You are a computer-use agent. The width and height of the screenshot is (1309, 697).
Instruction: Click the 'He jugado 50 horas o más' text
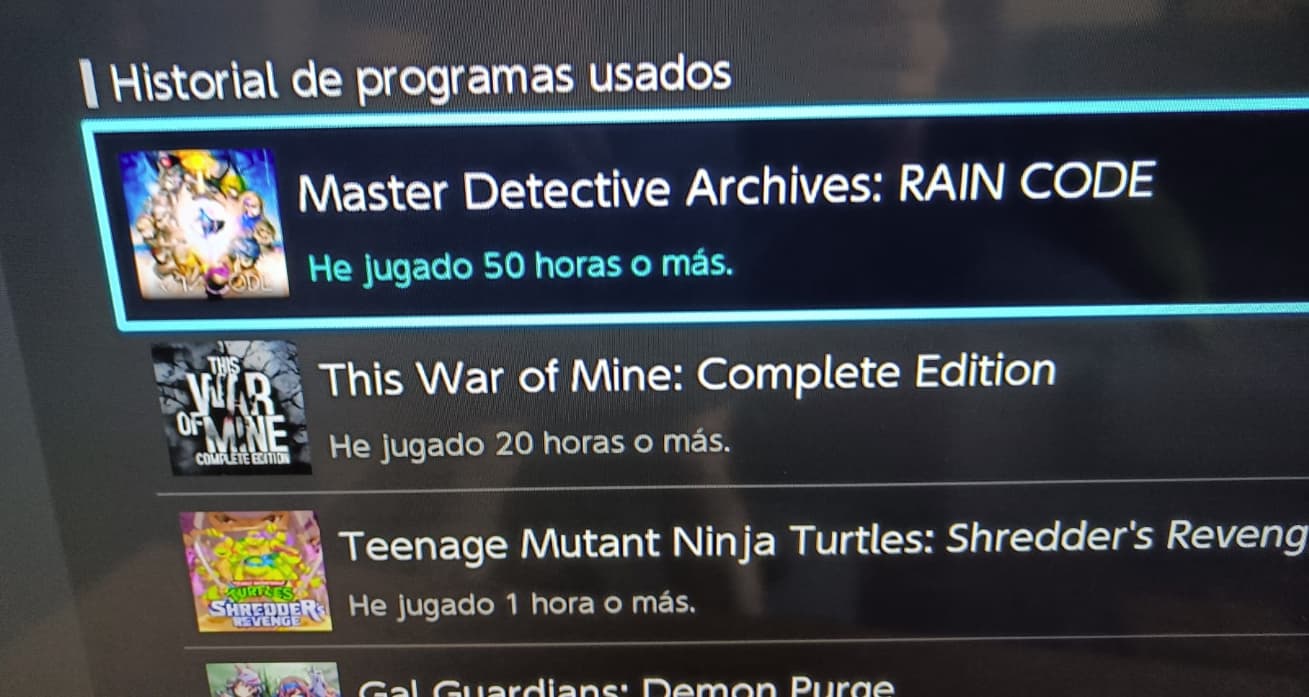(x=520, y=267)
